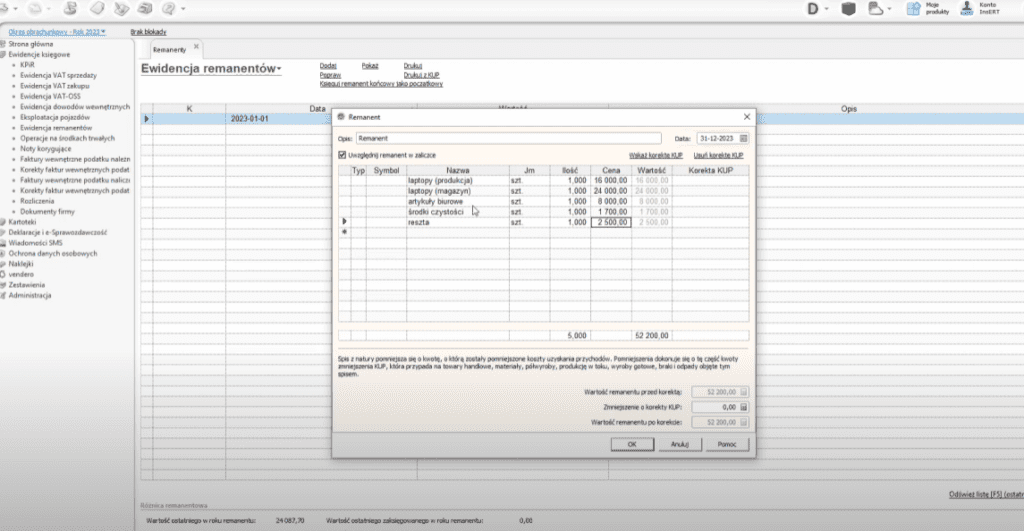Screen dimensions: 1024x531
Task: Open Okres obrachunkowy Rok 2023 dropdown
Action: [x=57, y=32]
